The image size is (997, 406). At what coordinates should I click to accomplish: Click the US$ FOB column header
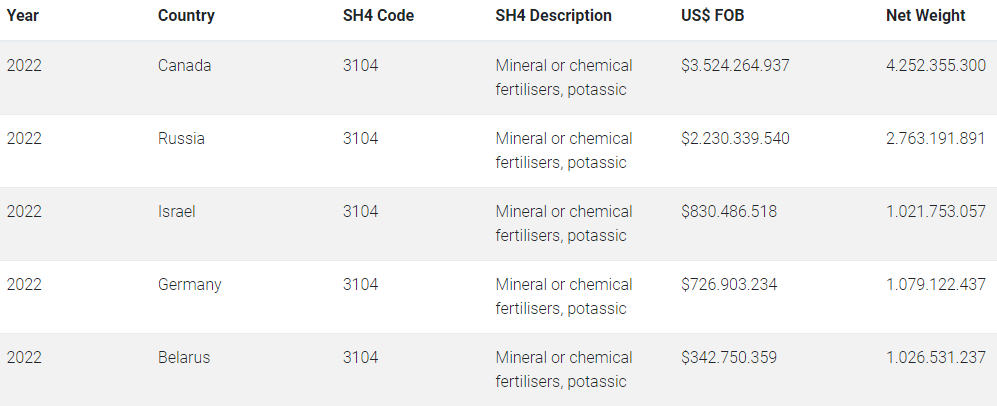712,16
